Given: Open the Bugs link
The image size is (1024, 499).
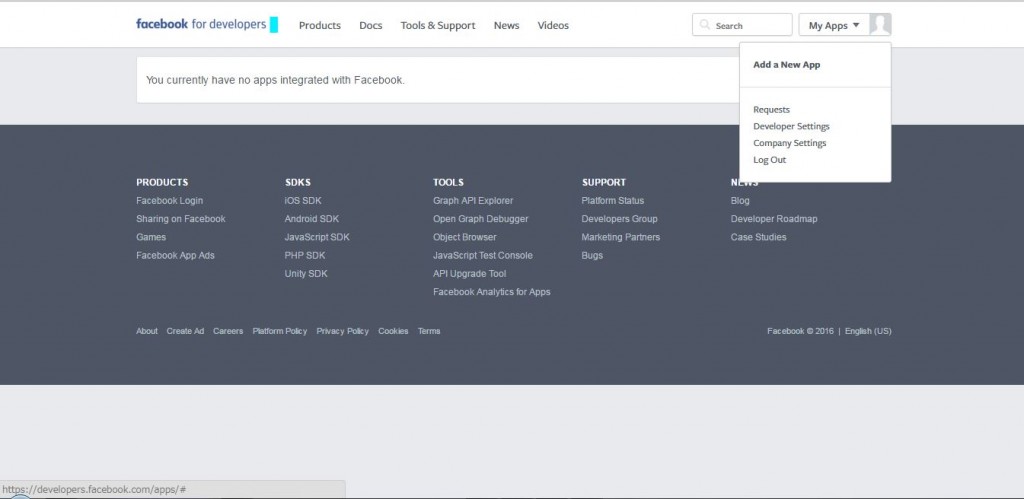Looking at the screenshot, I should 592,255.
